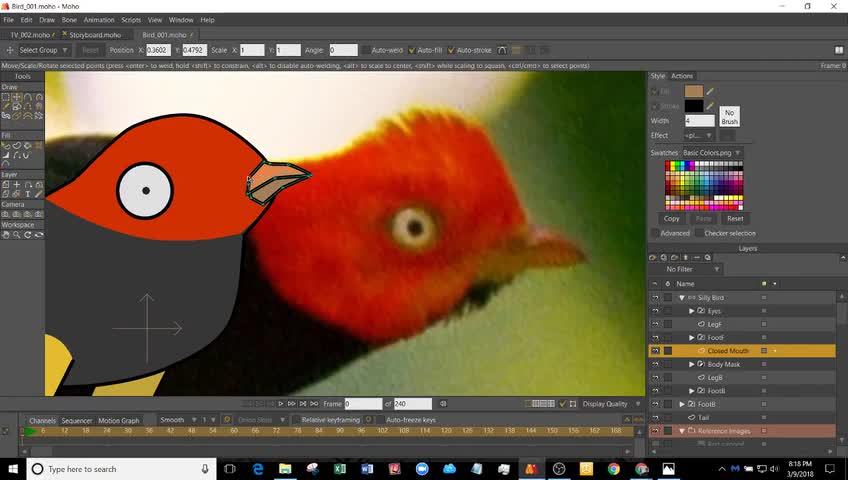Image resolution: width=848 pixels, height=480 pixels.
Task: Open the Scripts menu
Action: pyautogui.click(x=131, y=20)
